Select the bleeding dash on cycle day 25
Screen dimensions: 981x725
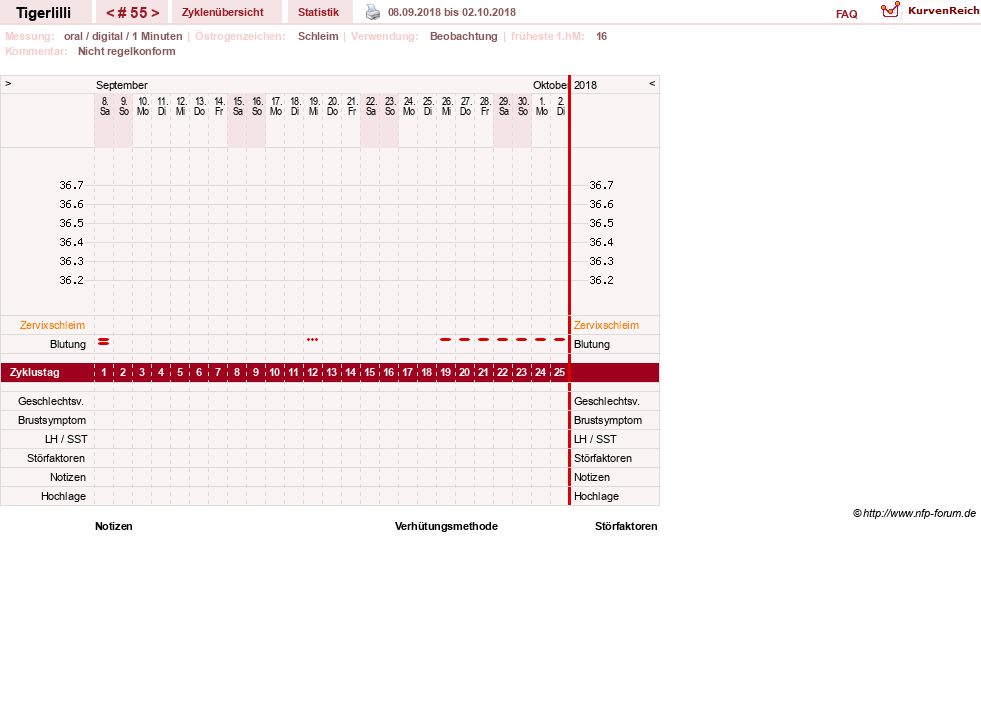(559, 340)
